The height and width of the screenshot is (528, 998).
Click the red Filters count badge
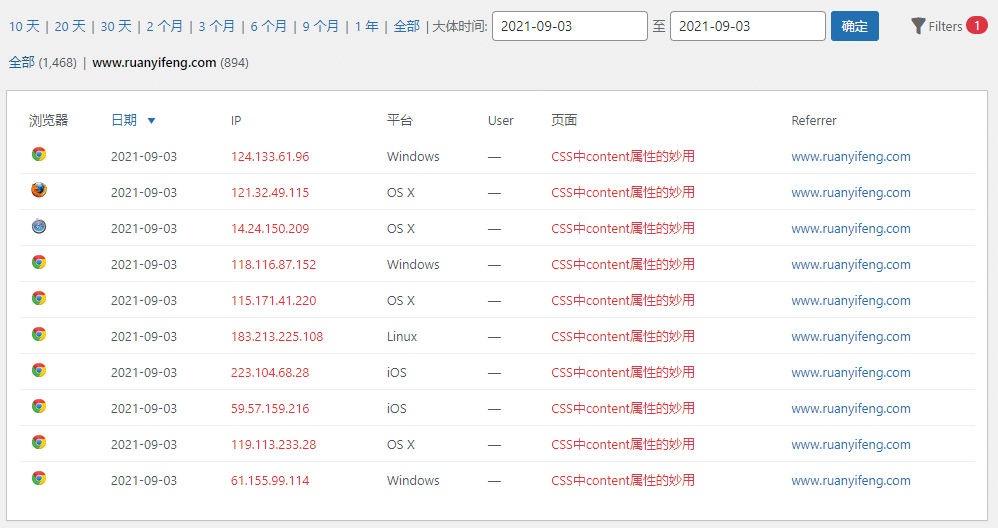pos(976,25)
